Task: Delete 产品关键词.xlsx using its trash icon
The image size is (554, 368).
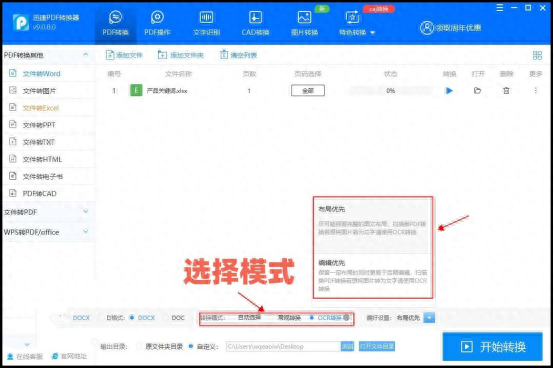Action: click(506, 91)
